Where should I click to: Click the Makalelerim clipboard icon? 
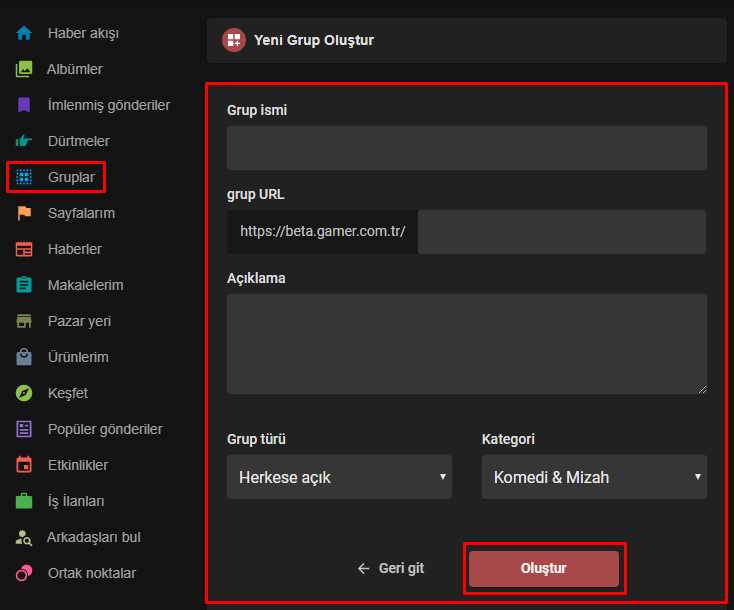[x=24, y=285]
